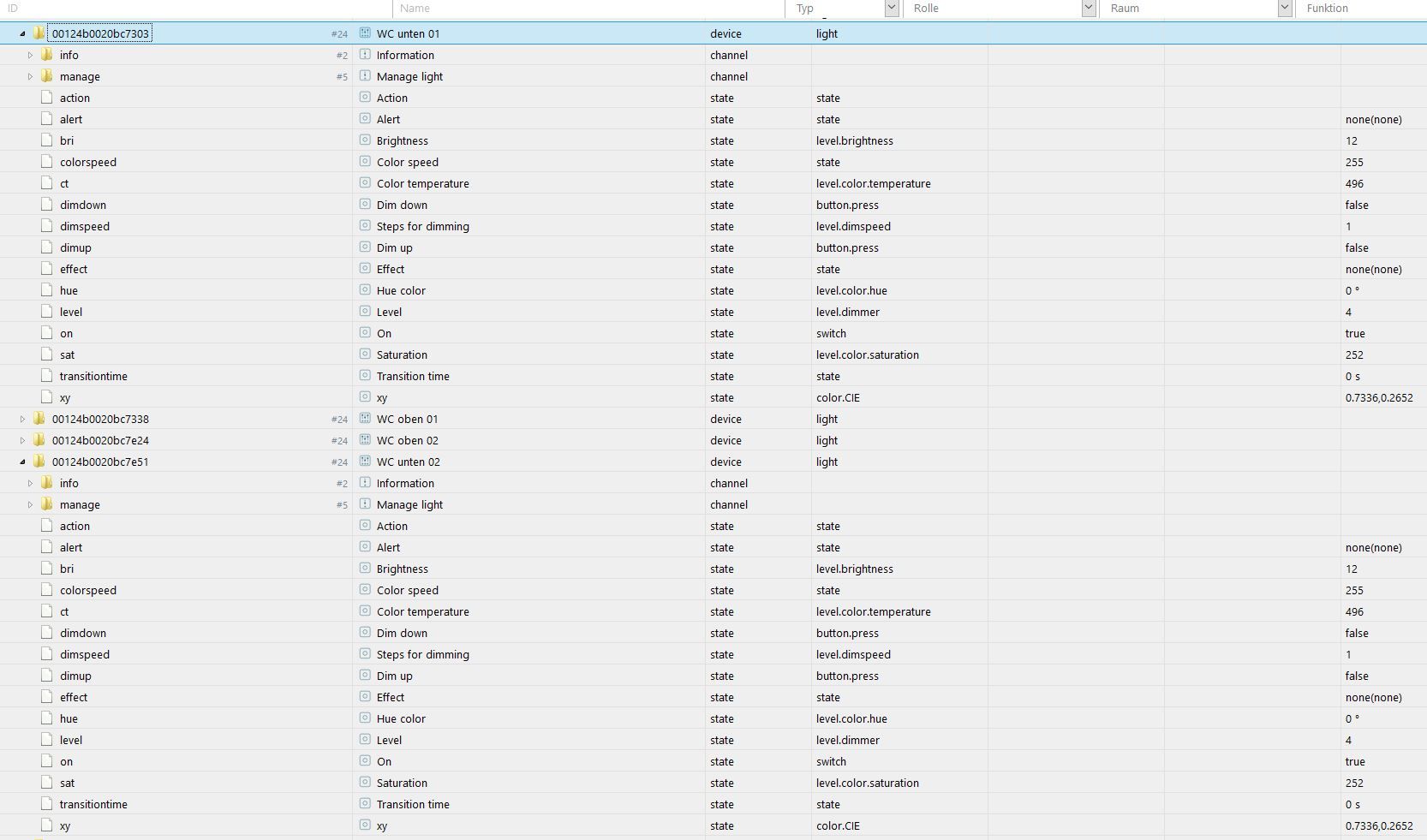
Task: Click state icon beside Hue color of WC unten 01
Action: pyautogui.click(x=365, y=290)
